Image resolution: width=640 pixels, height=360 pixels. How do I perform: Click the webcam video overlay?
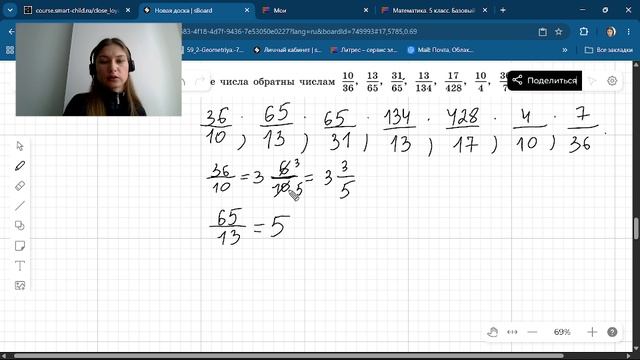coord(98,69)
